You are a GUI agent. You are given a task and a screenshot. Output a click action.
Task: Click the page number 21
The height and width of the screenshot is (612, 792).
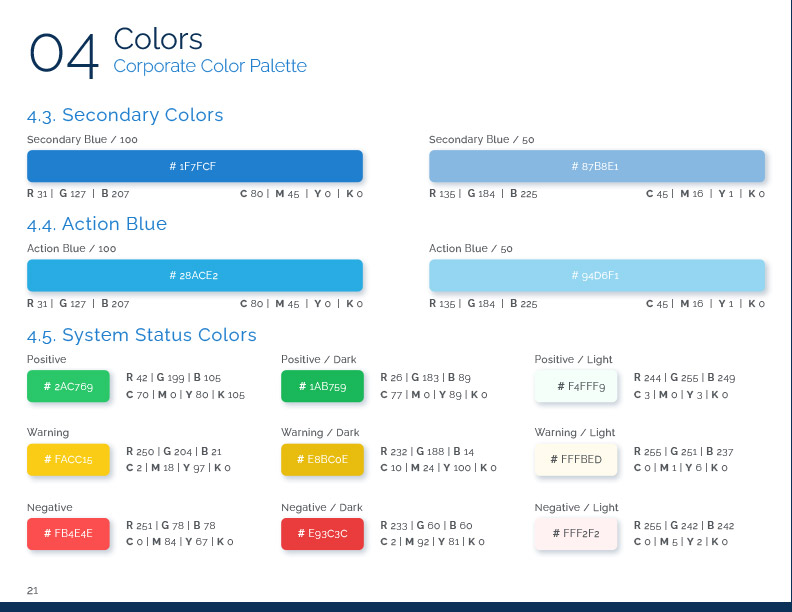click(33, 590)
